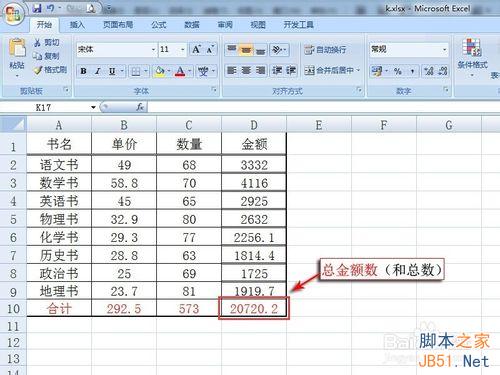
Task: Open borders dropdown arrow
Action: click(x=146, y=71)
